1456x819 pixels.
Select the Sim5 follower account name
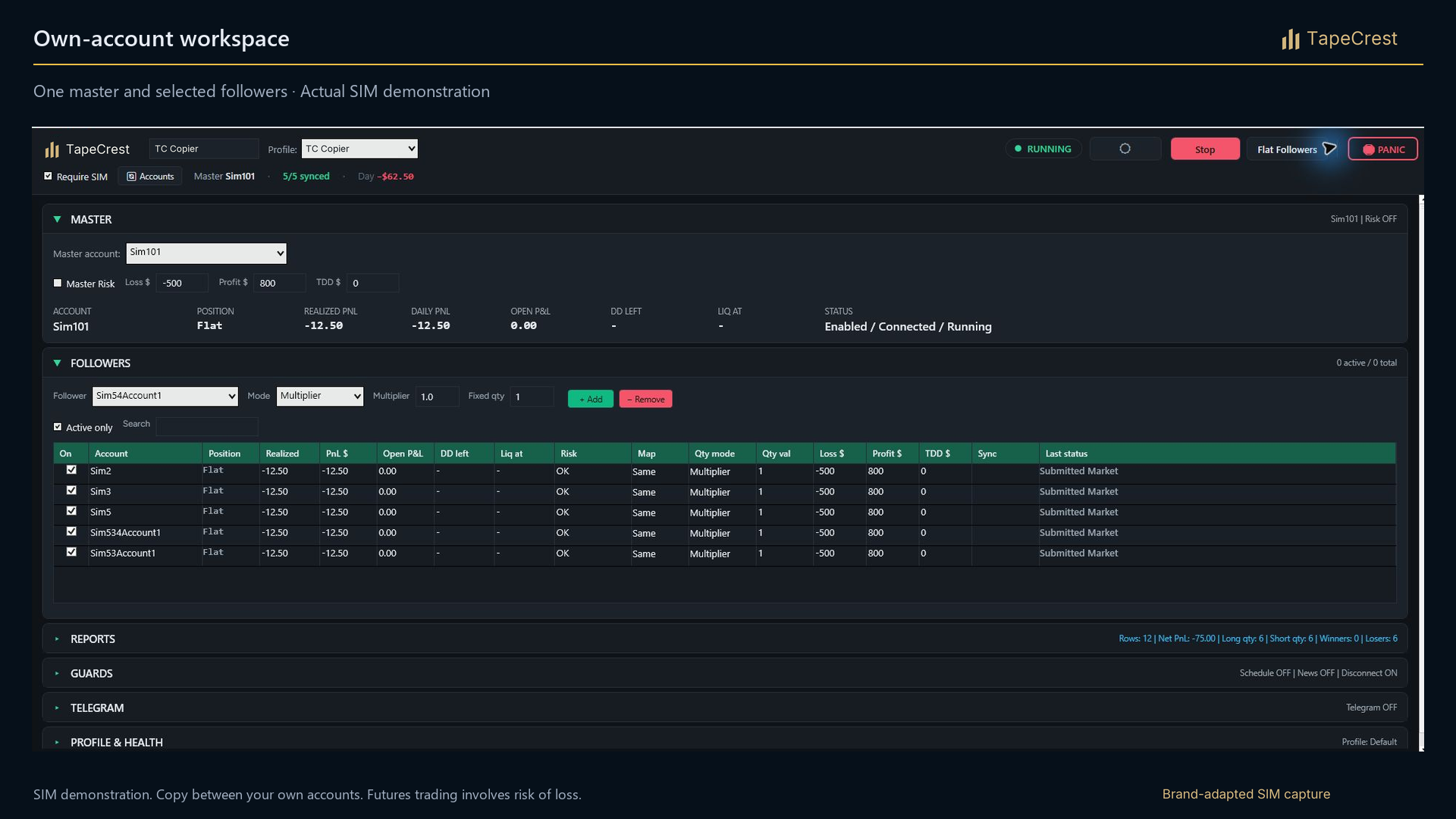[101, 512]
